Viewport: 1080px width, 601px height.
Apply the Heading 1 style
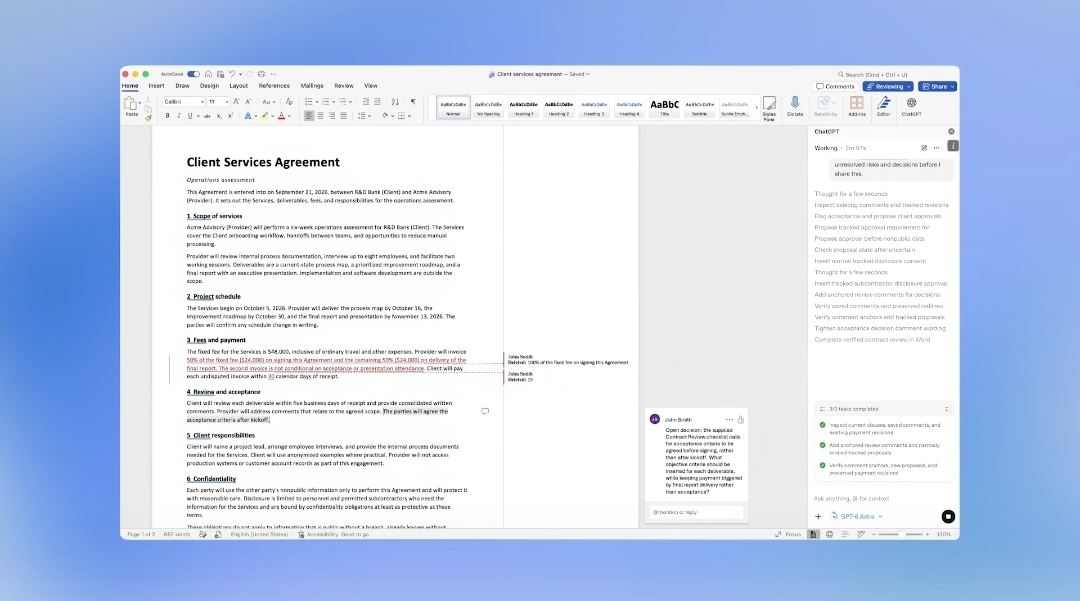coord(523,107)
